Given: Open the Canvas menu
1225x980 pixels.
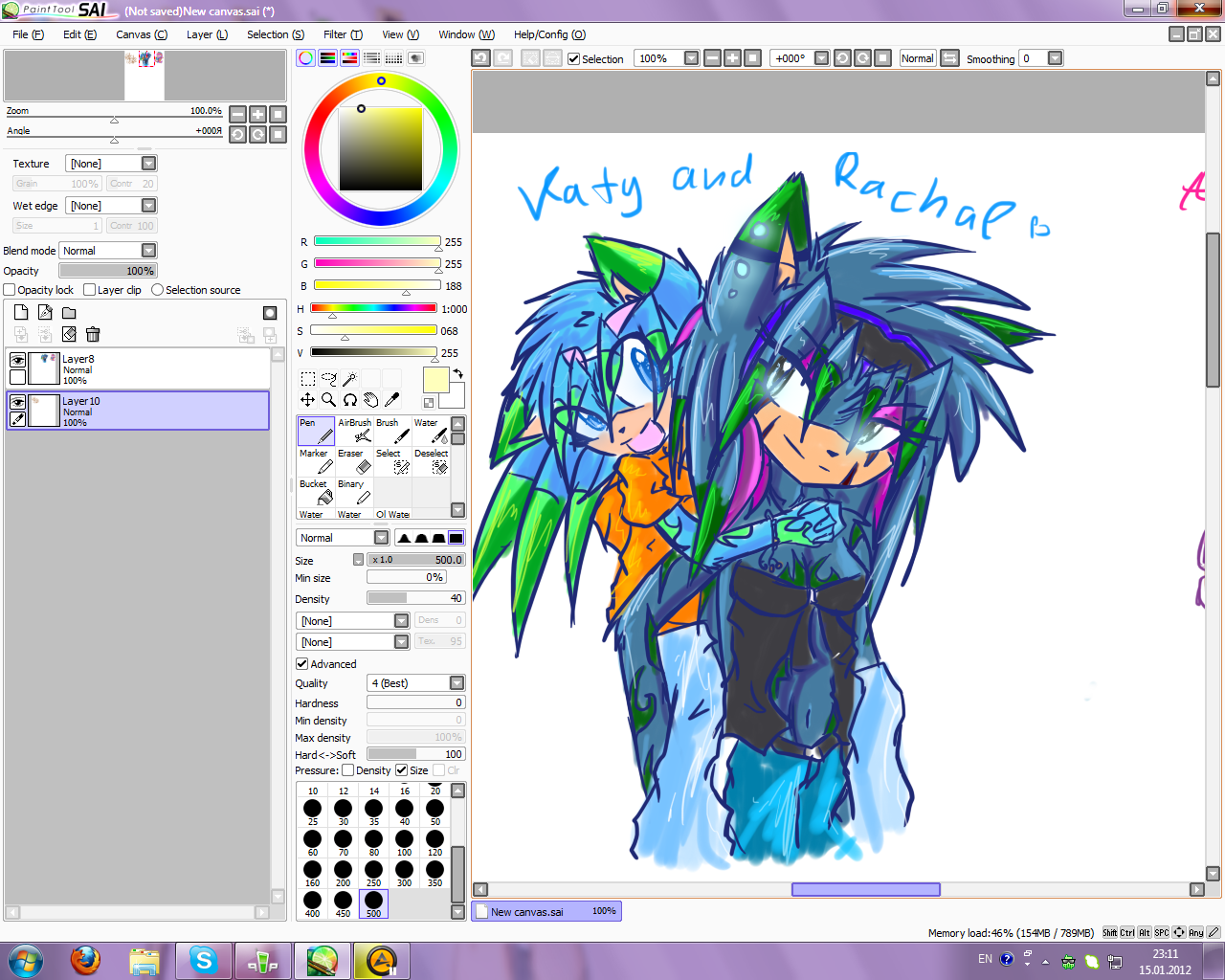Looking at the screenshot, I should point(142,34).
